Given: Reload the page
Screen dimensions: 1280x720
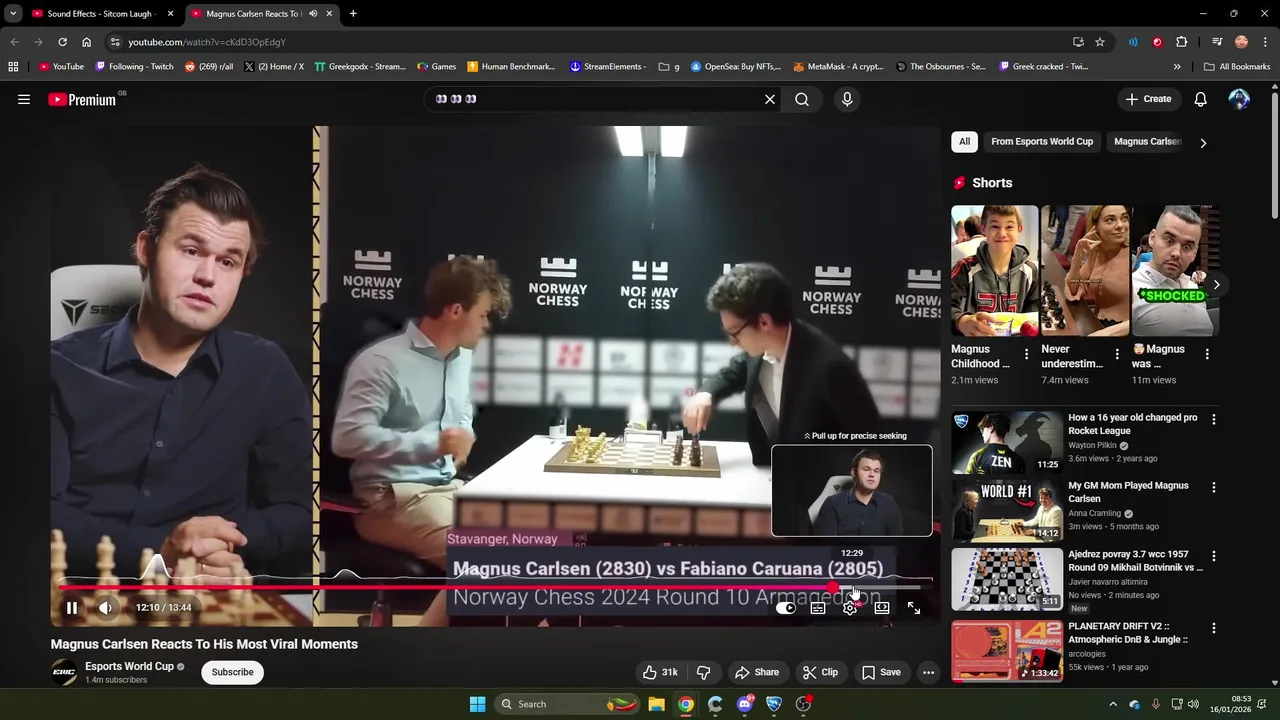Looking at the screenshot, I should click(62, 42).
